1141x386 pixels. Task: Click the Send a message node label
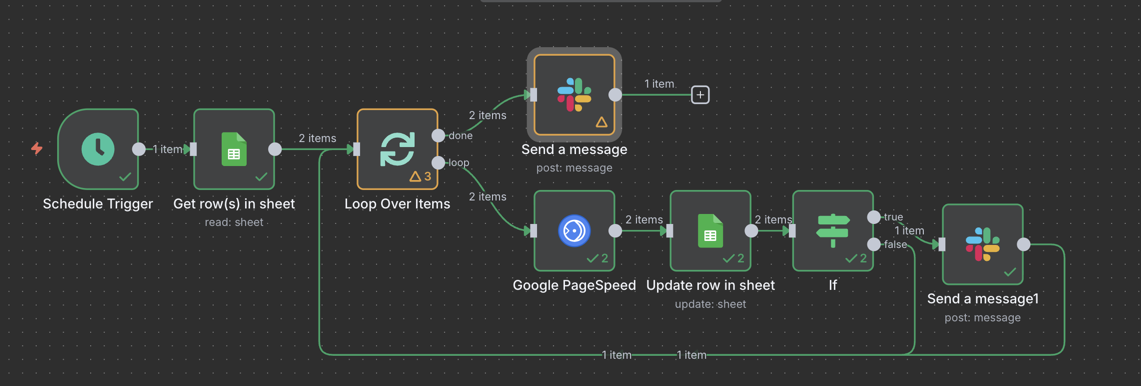[x=574, y=150]
